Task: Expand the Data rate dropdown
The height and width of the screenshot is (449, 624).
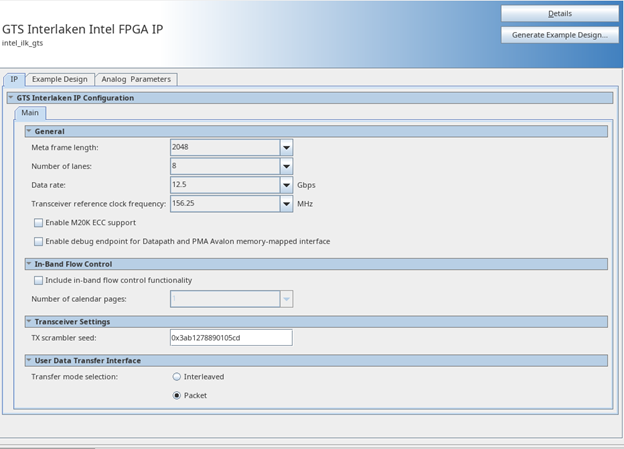Action: click(286, 185)
